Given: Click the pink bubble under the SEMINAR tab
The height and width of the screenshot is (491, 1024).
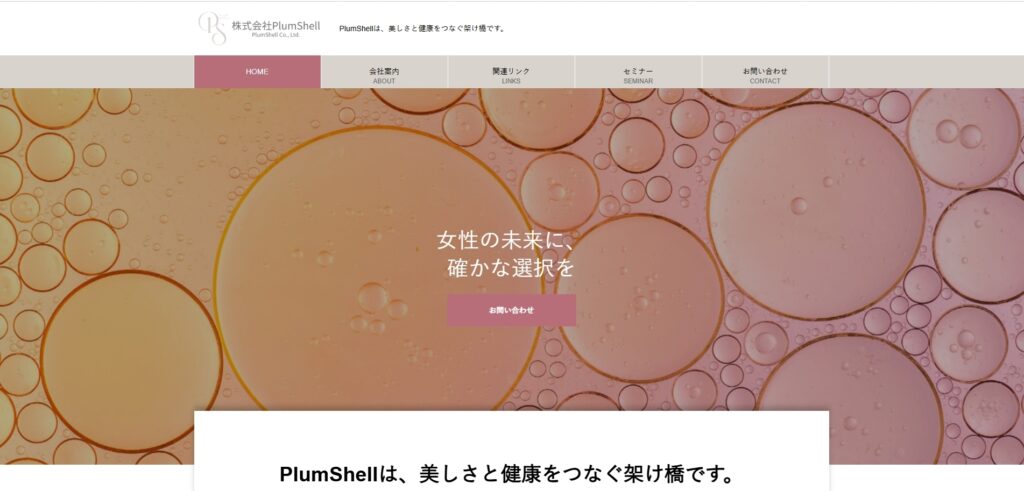Looking at the screenshot, I should (x=637, y=145).
